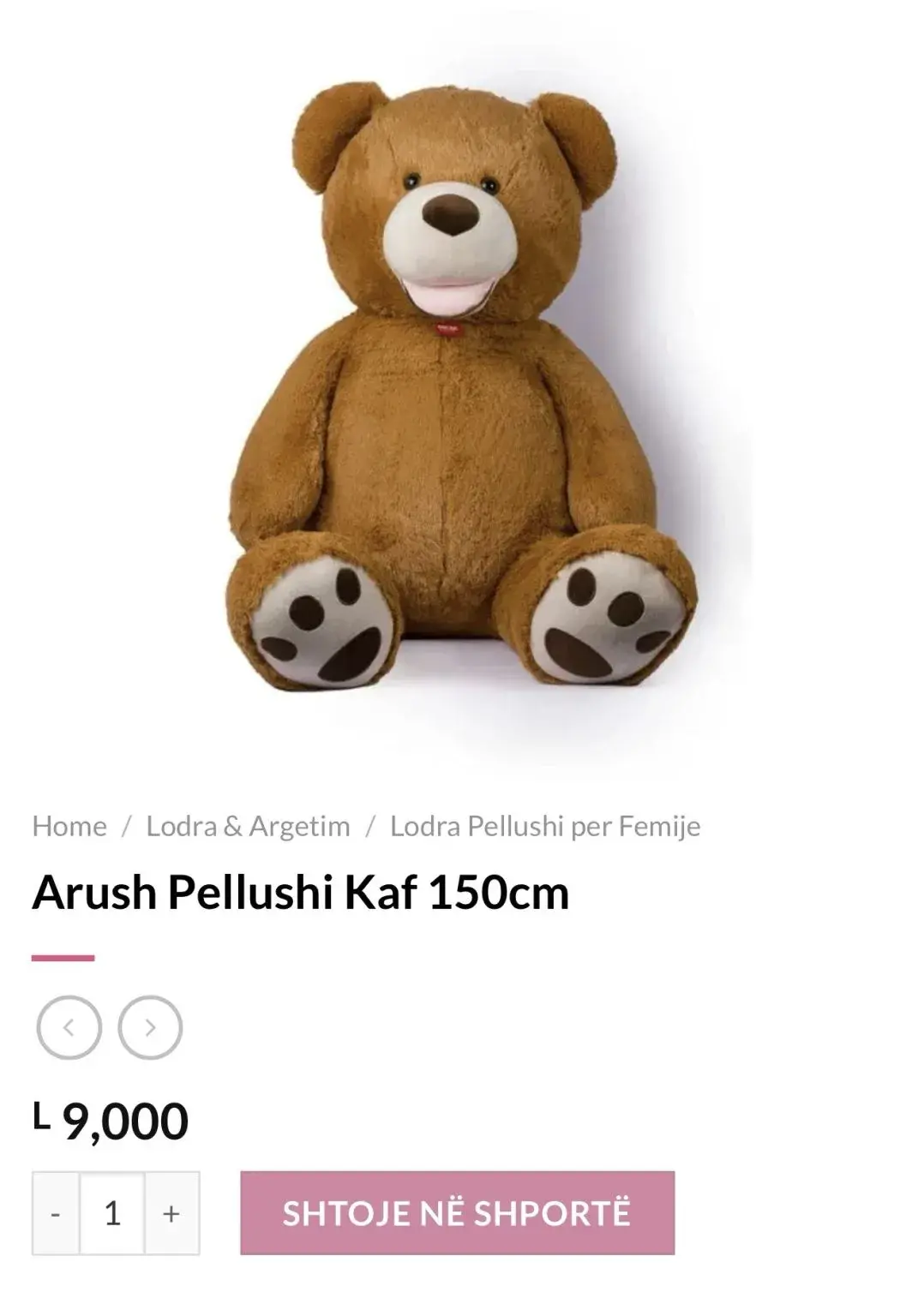Decrease quantity with the minus button
Screen dimensions: 900x1316
(56, 1213)
